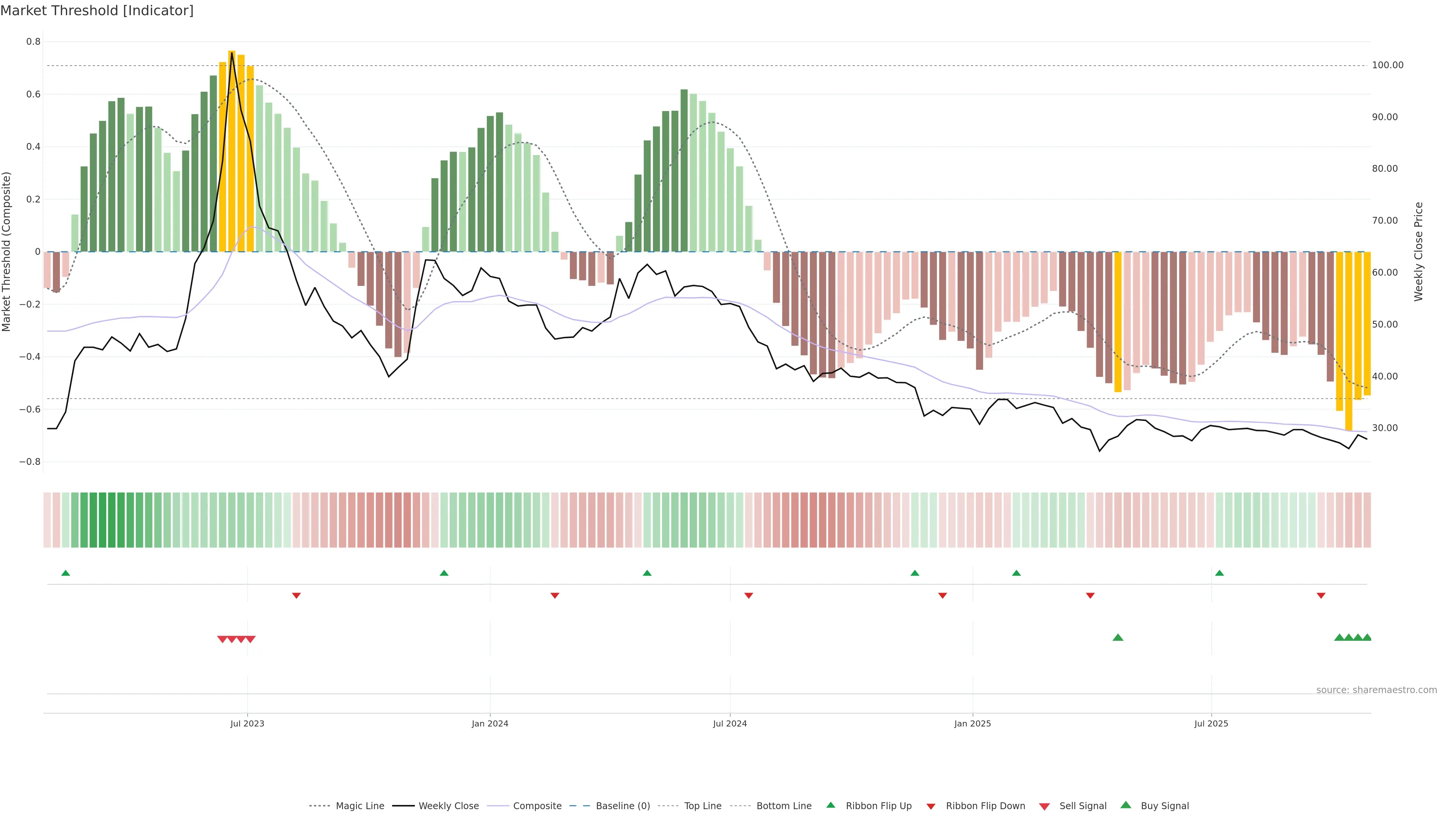
Task: Click the Buy Signal legend icon
Action: click(1125, 805)
